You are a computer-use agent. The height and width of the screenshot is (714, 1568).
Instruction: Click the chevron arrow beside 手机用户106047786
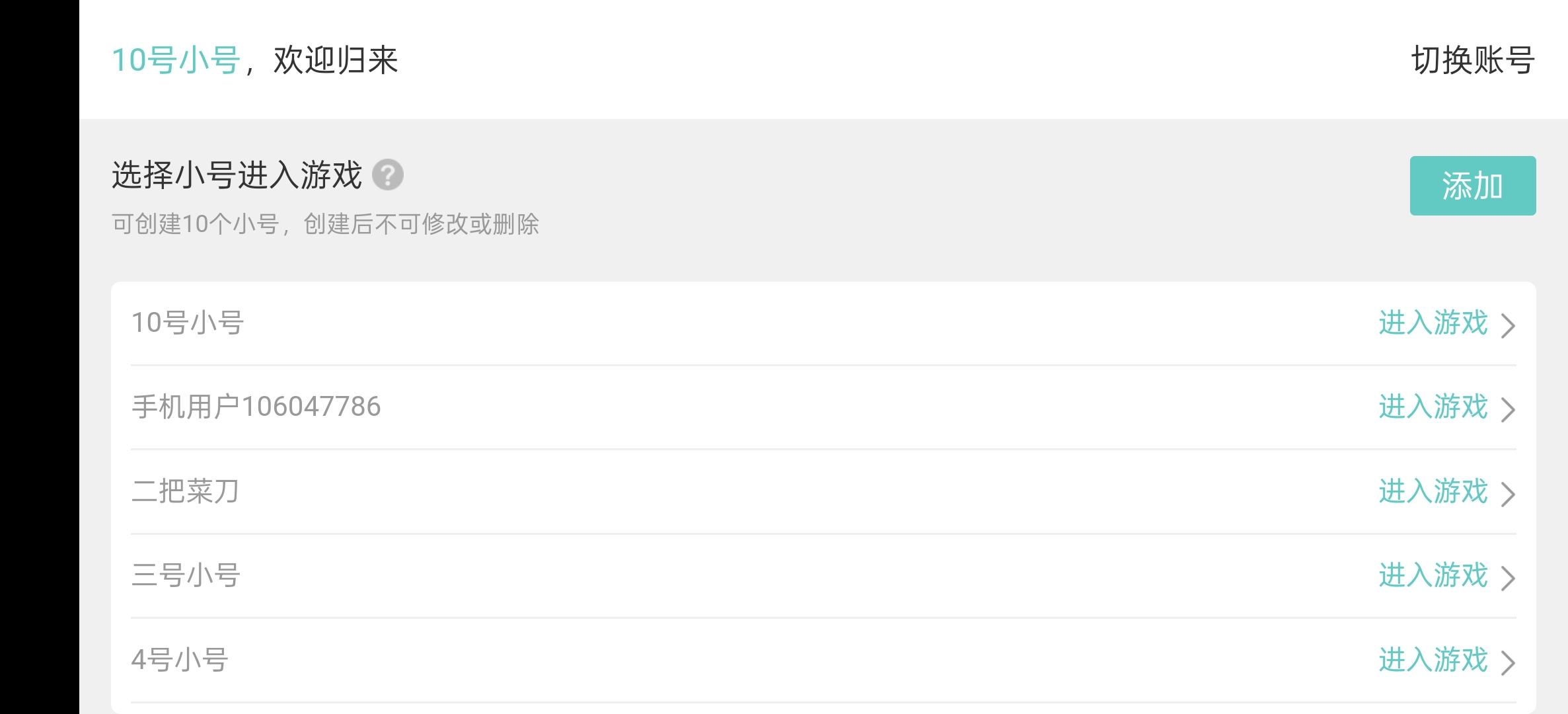pos(1508,409)
